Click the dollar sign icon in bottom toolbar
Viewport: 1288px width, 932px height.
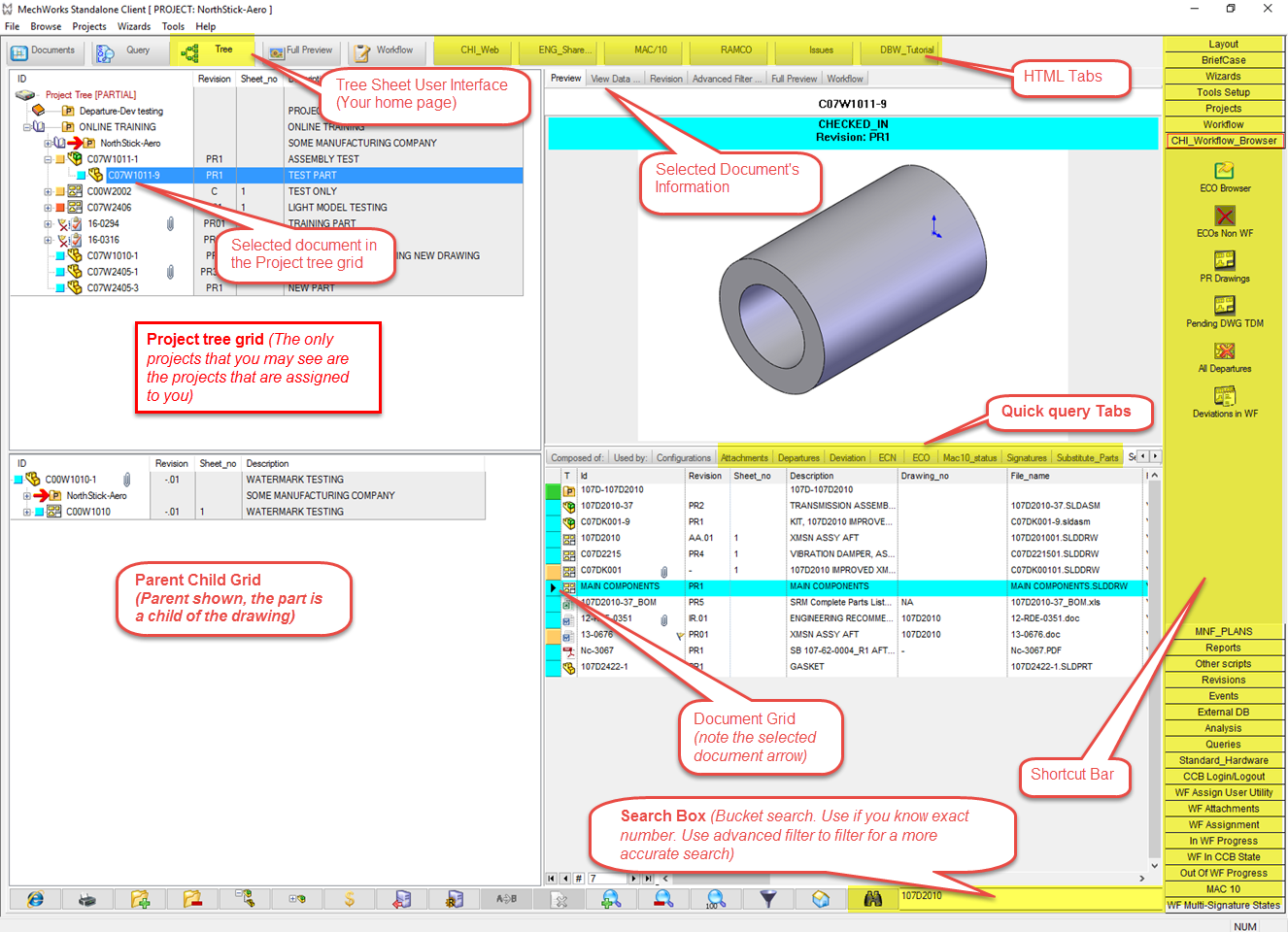click(350, 899)
